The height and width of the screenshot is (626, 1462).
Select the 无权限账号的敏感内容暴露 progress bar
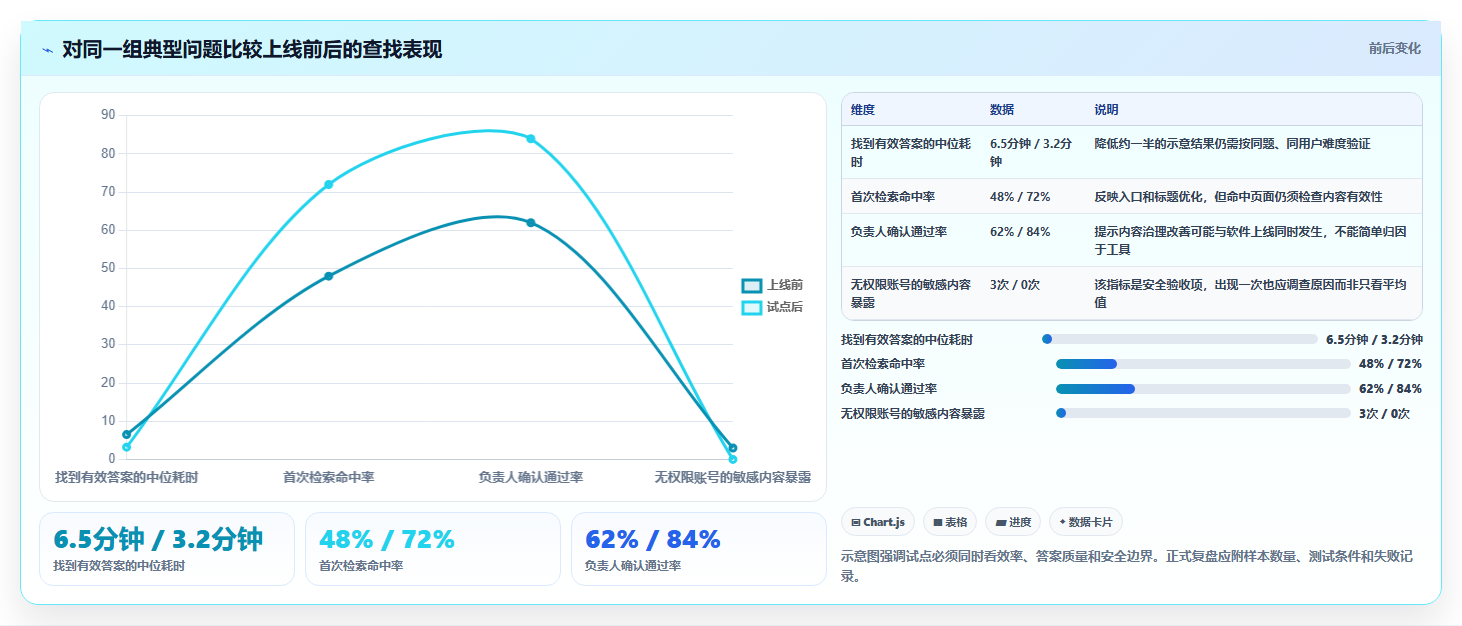[1204, 413]
